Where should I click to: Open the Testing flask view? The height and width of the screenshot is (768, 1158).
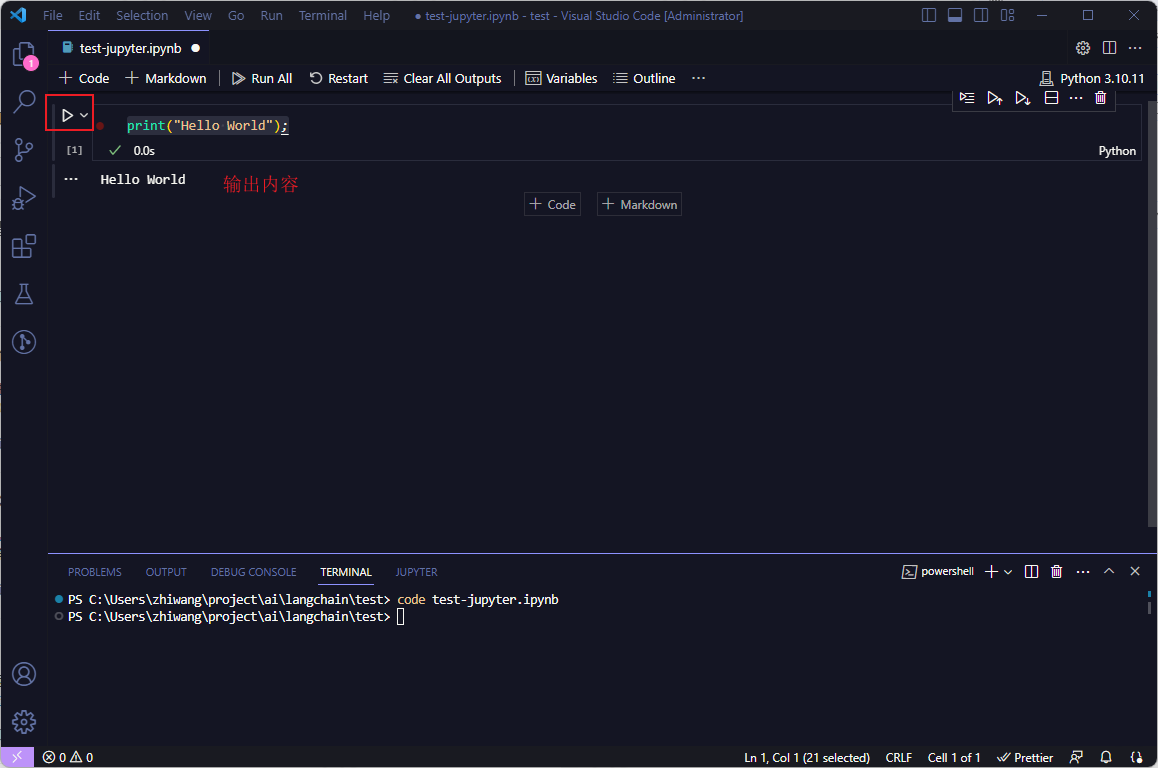[24, 294]
